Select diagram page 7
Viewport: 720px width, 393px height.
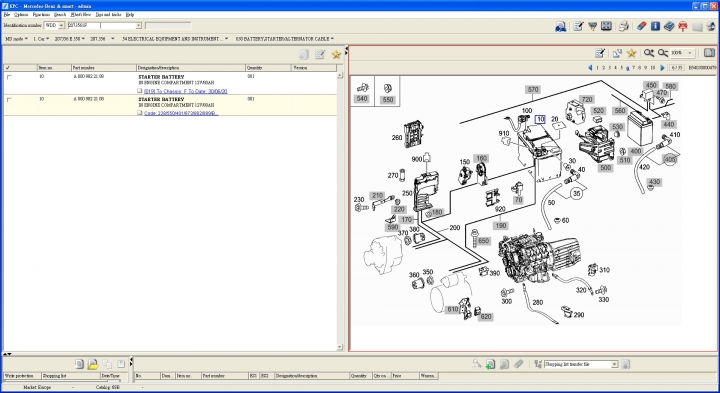[x=634, y=67]
